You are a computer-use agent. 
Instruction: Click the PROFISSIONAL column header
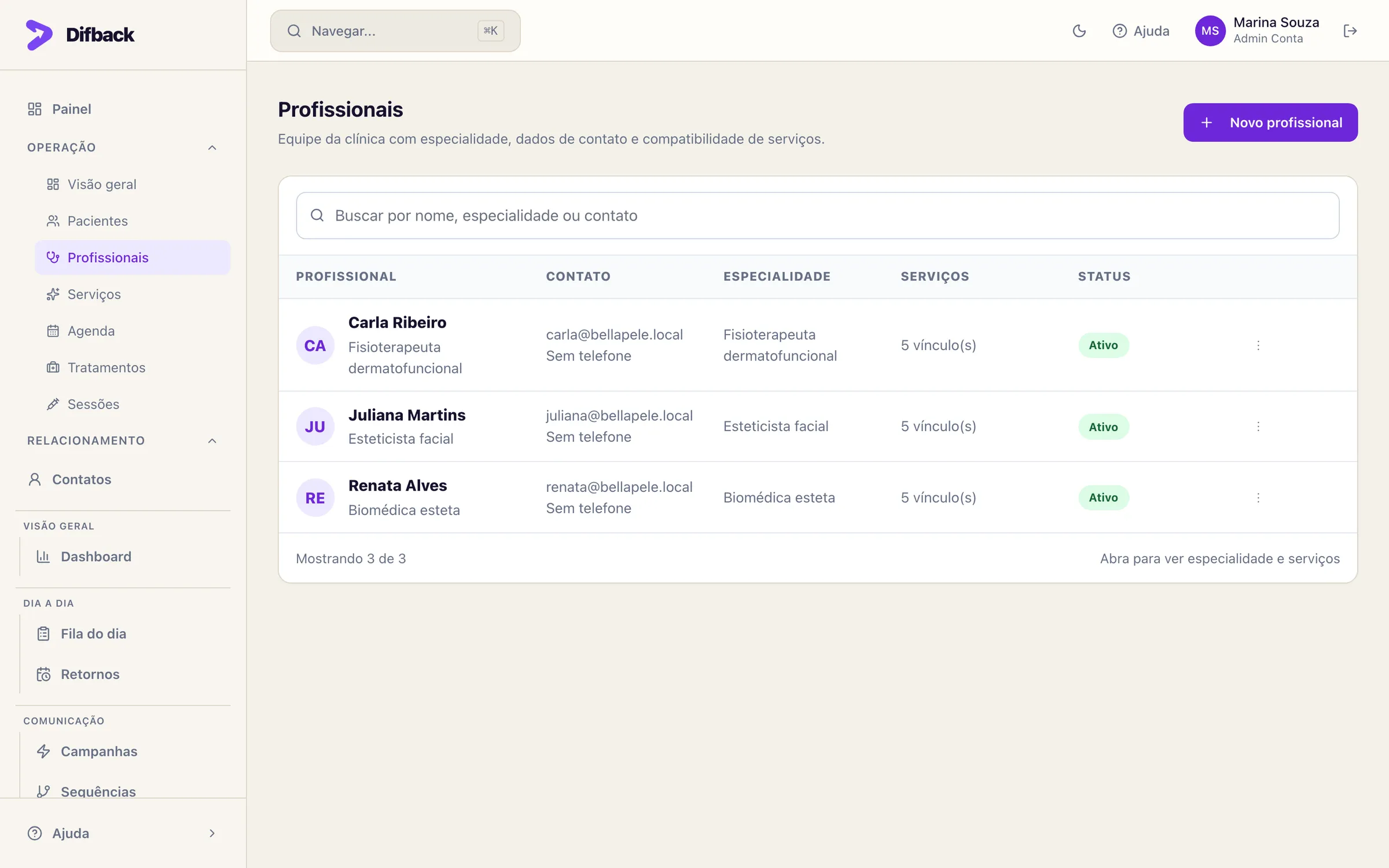tap(346, 277)
